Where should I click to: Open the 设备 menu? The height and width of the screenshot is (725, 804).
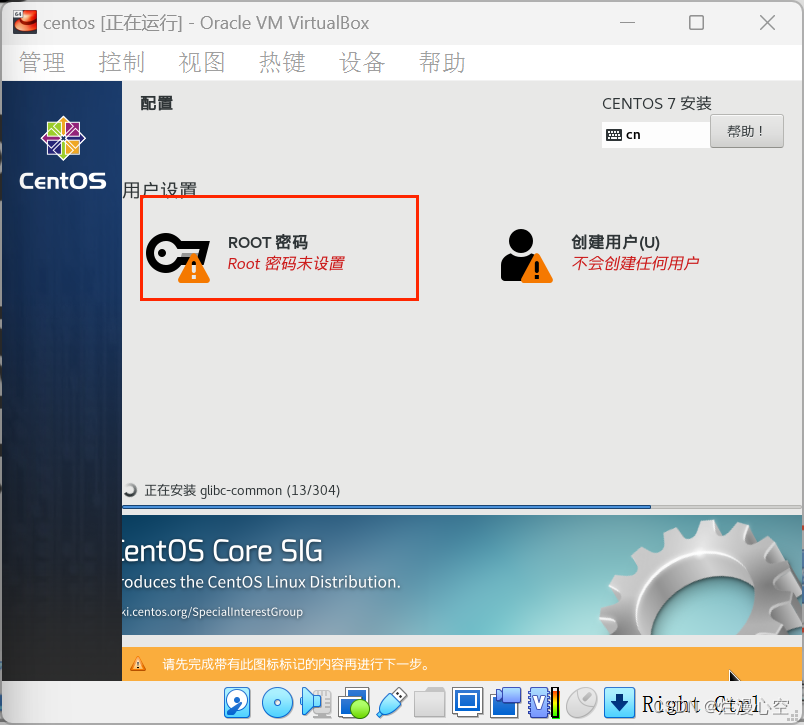[x=362, y=63]
